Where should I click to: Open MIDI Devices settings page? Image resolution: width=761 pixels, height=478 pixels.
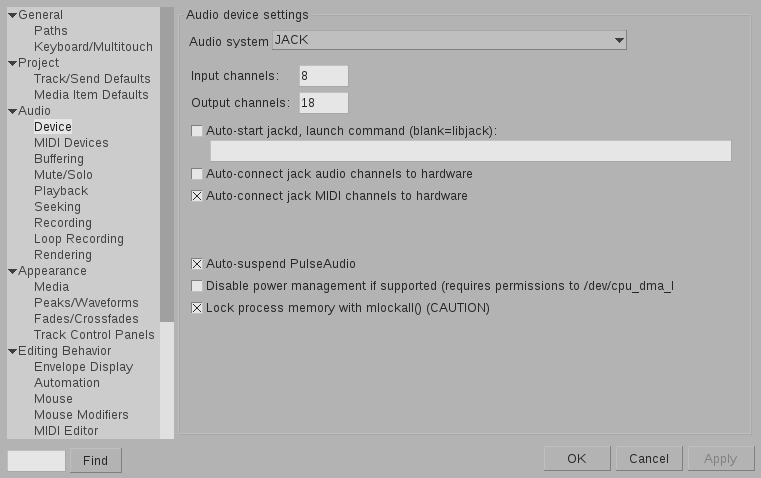(71, 143)
